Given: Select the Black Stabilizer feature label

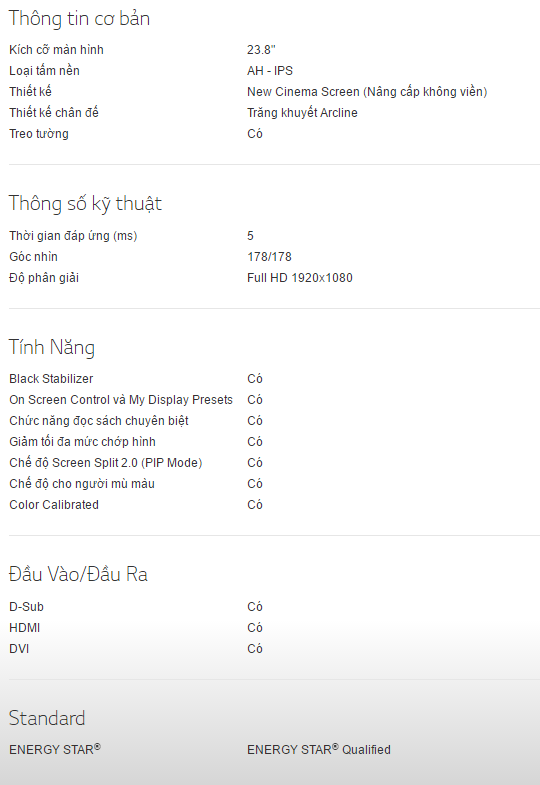Looking at the screenshot, I should pyautogui.click(x=51, y=379).
